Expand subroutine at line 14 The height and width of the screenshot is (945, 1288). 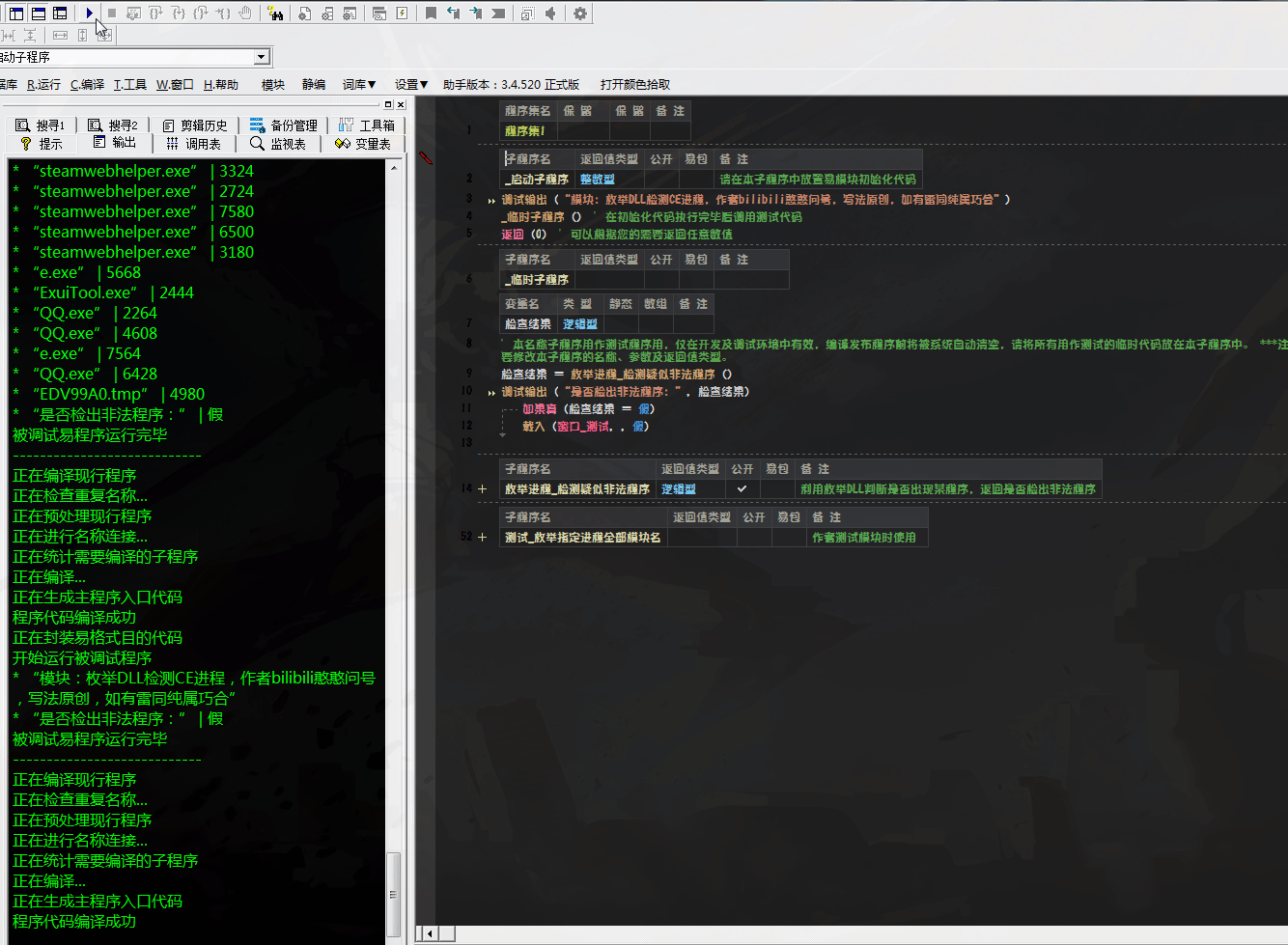pos(482,488)
